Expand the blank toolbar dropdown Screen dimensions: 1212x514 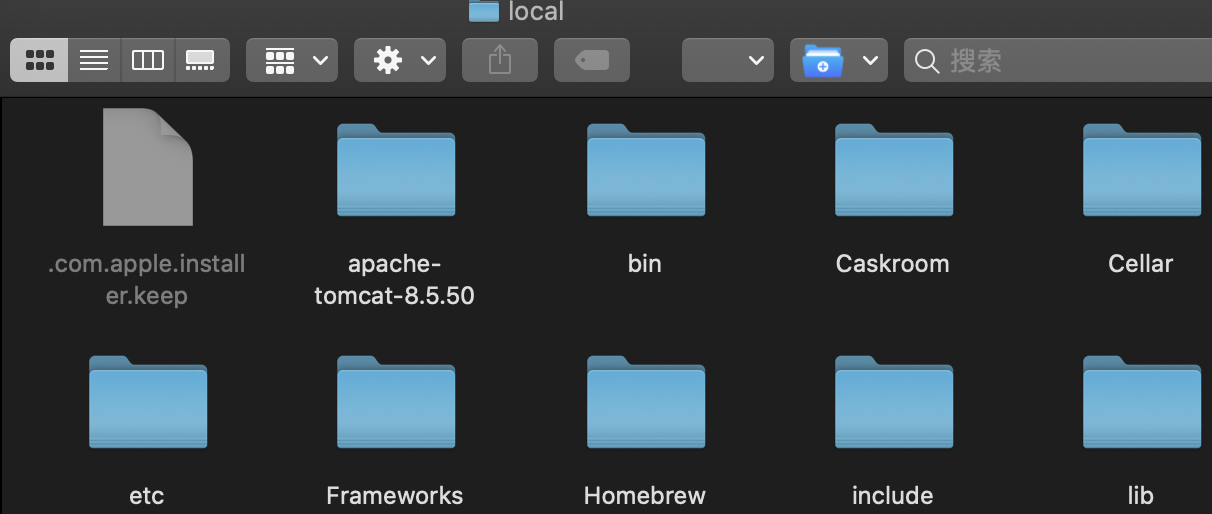(728, 61)
